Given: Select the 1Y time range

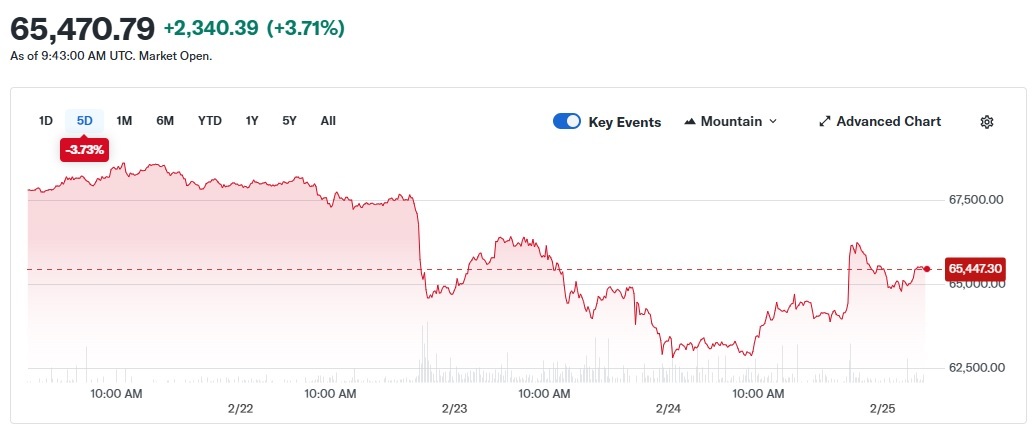Looking at the screenshot, I should coord(252,121).
